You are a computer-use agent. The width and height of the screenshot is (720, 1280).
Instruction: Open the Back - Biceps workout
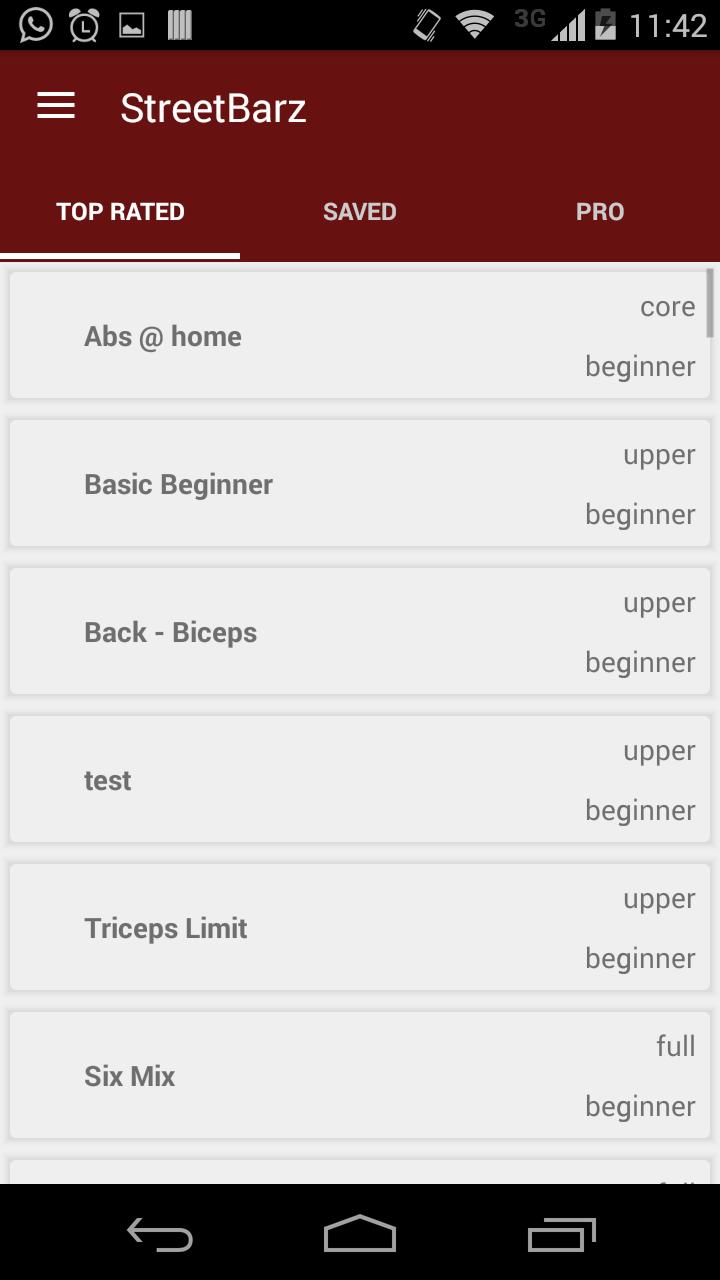click(x=360, y=632)
